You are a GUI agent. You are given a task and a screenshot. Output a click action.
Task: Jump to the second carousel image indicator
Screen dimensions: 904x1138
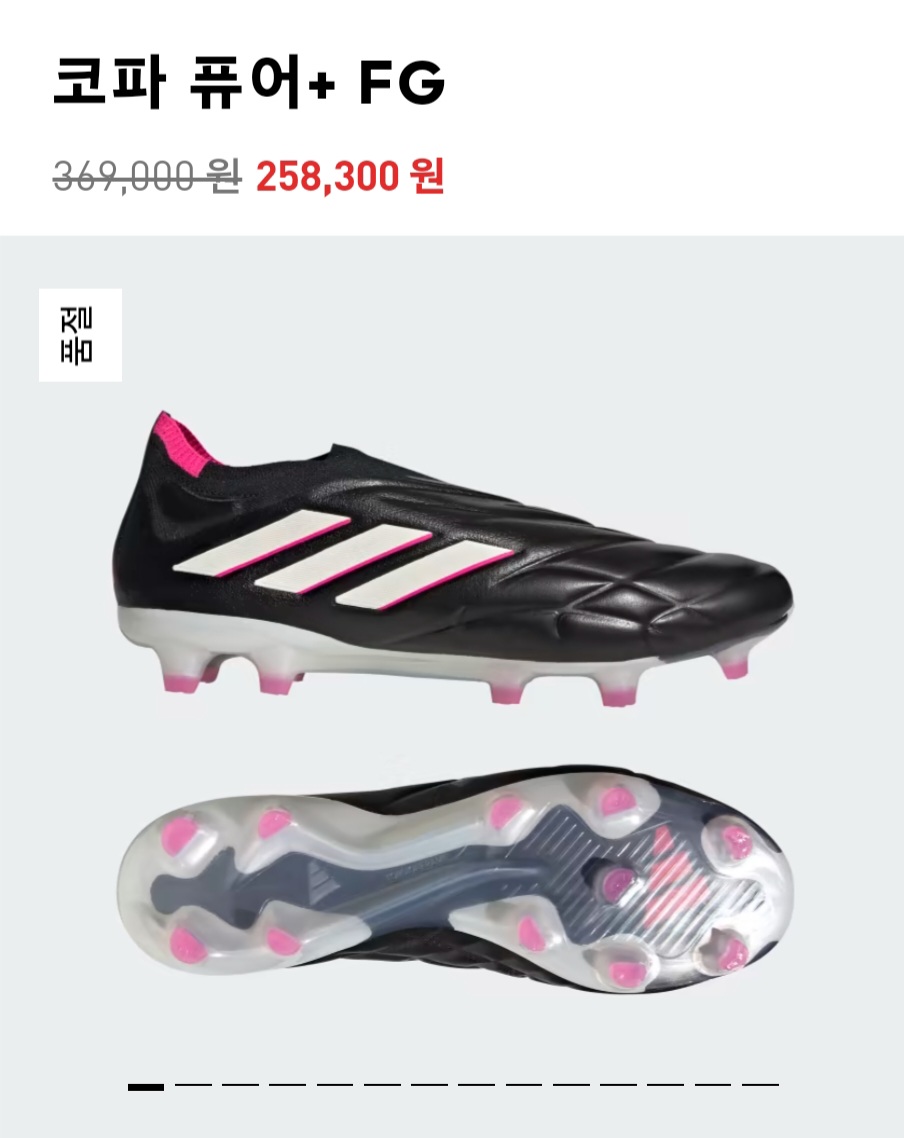coord(193,1086)
